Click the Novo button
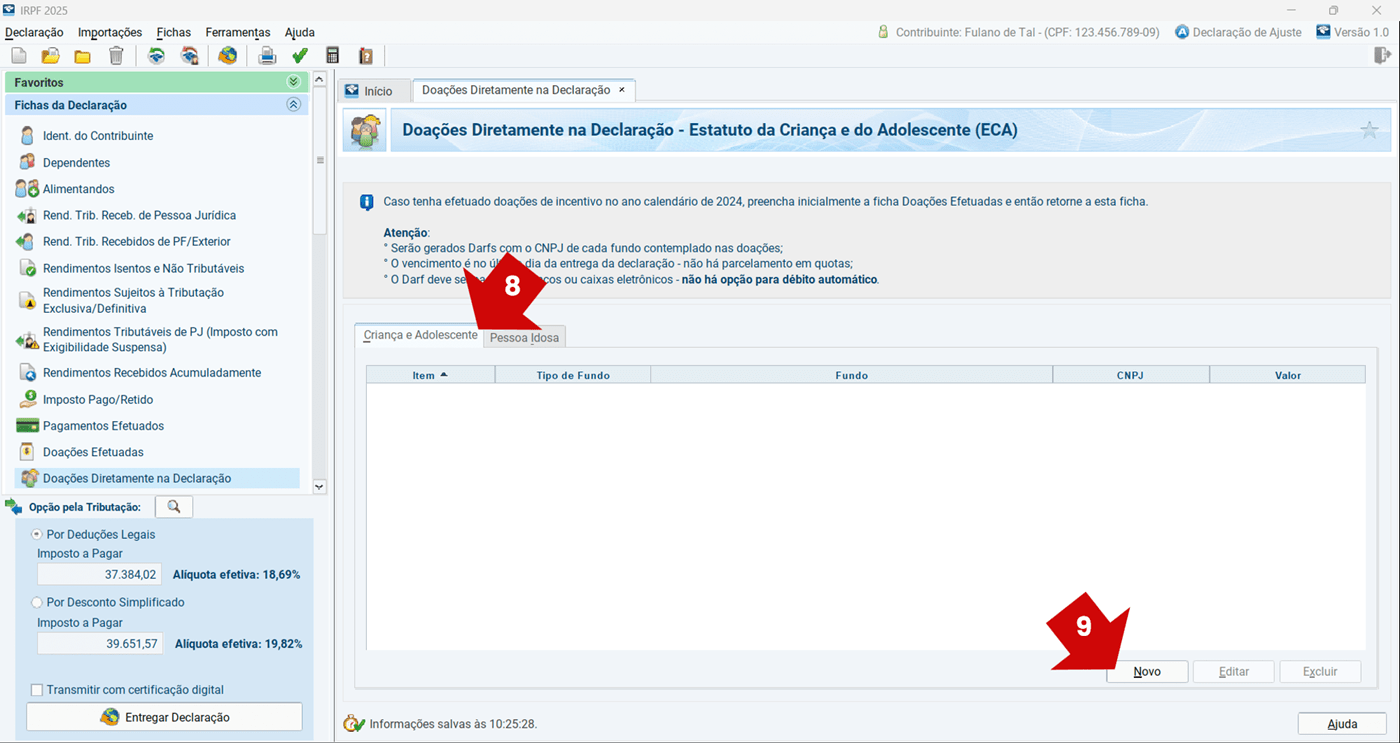 (x=1147, y=672)
